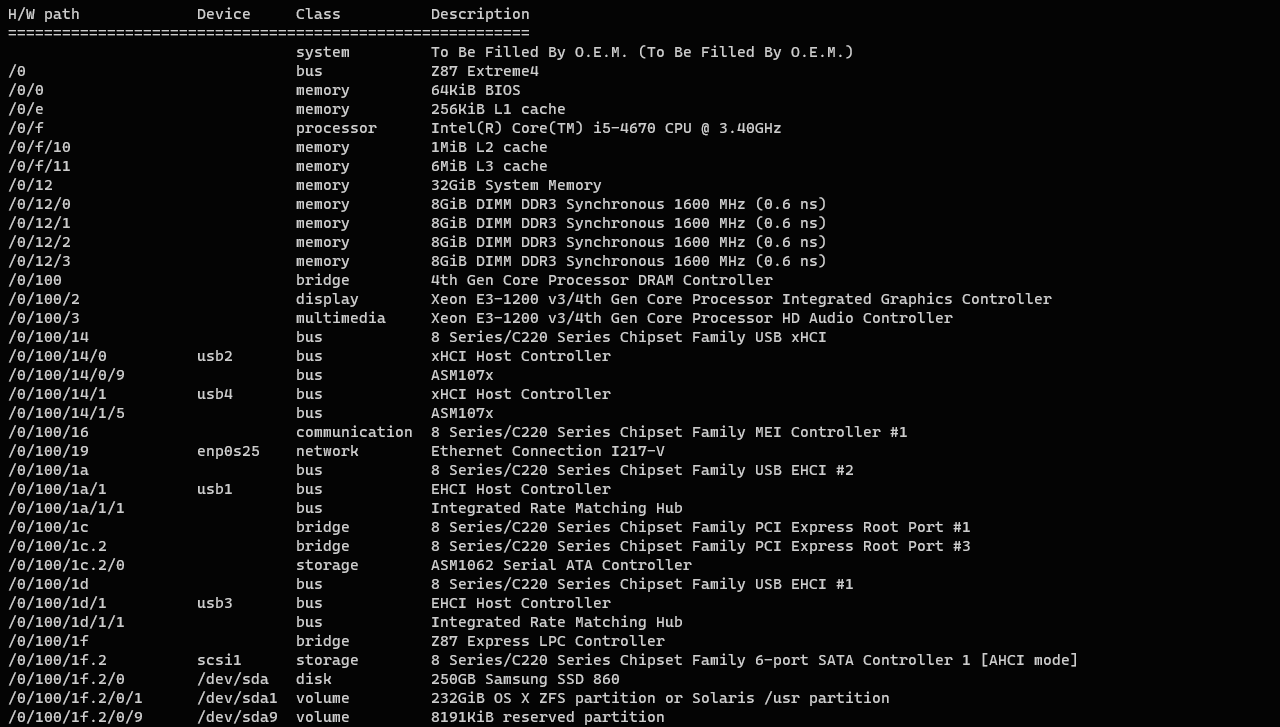Click the "6MiB L3 cache" text
Viewport: 1280px width, 727px height.
pos(489,166)
